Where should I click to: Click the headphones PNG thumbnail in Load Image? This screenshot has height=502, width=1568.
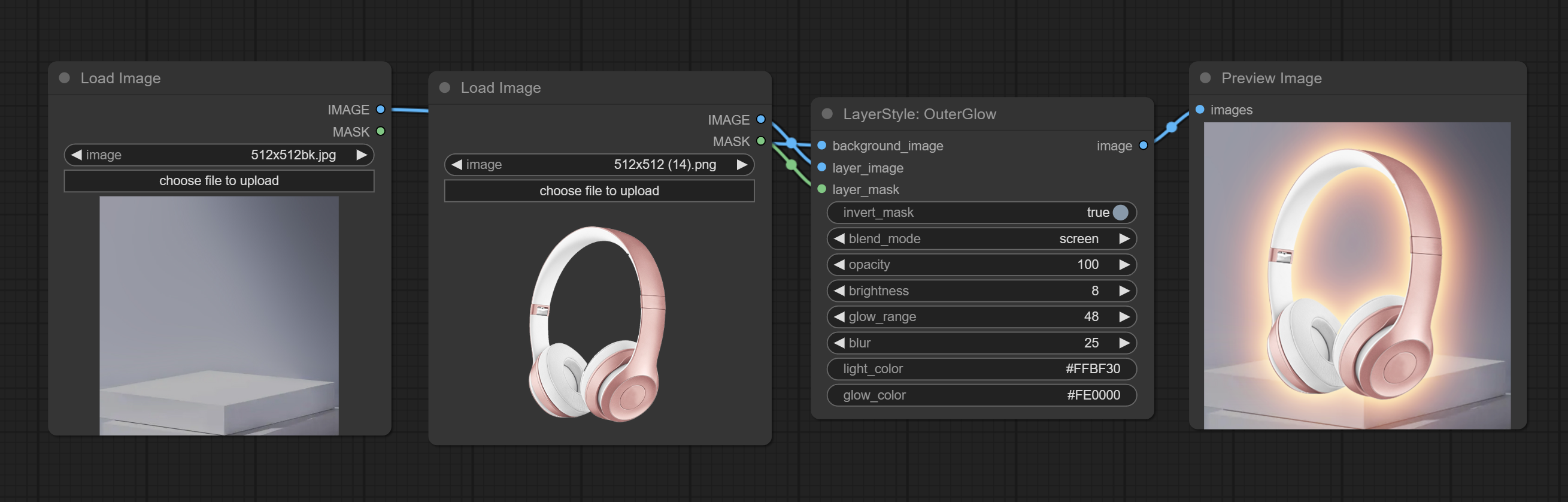(597, 323)
